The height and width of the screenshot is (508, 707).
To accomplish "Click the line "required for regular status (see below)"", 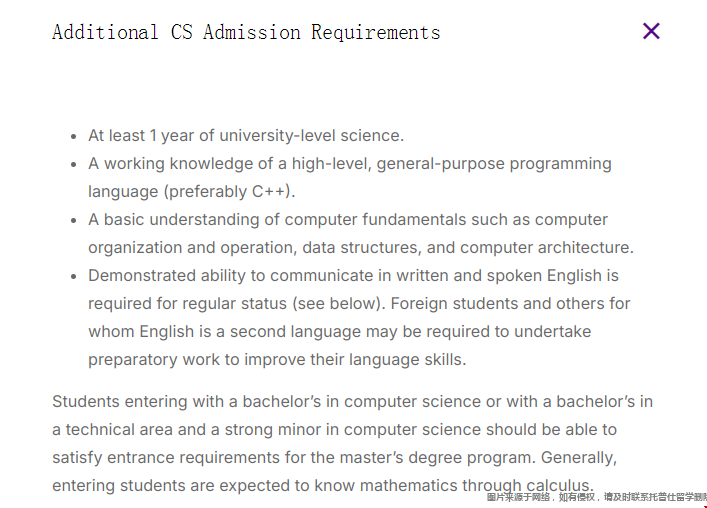I will 359,303.
